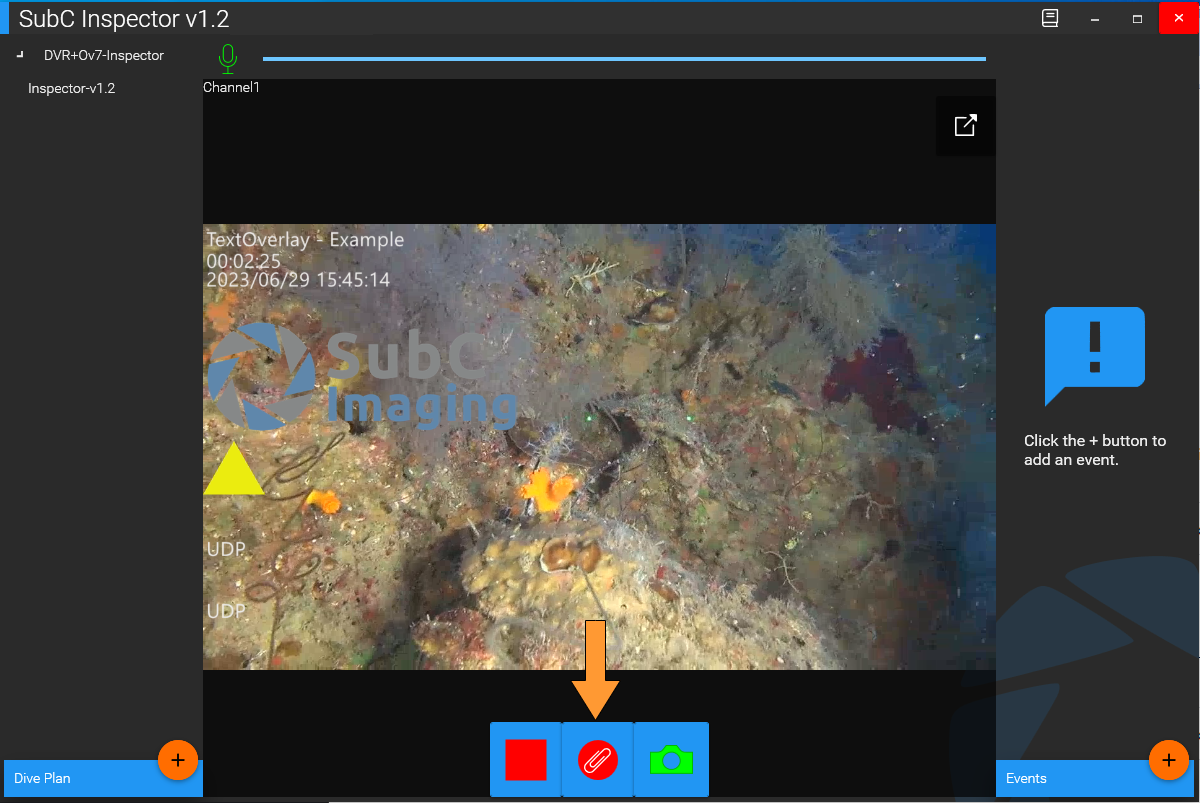Collapse the DVR+Ov7-Inspector tree node arrow
The image size is (1201, 804).
(21, 55)
